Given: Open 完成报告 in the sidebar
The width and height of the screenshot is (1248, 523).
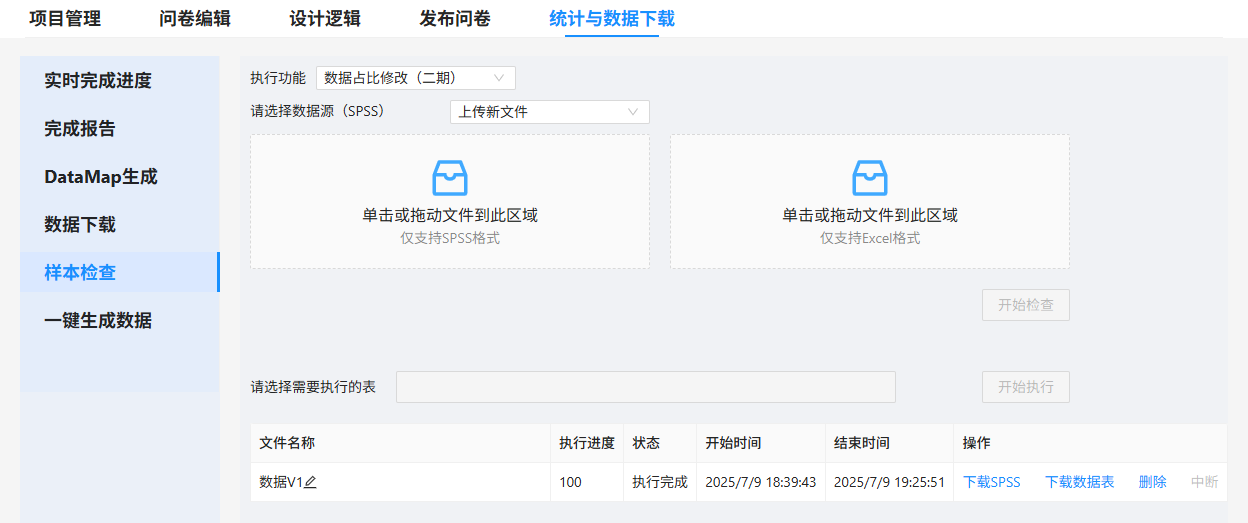Looking at the screenshot, I should tap(120, 129).
